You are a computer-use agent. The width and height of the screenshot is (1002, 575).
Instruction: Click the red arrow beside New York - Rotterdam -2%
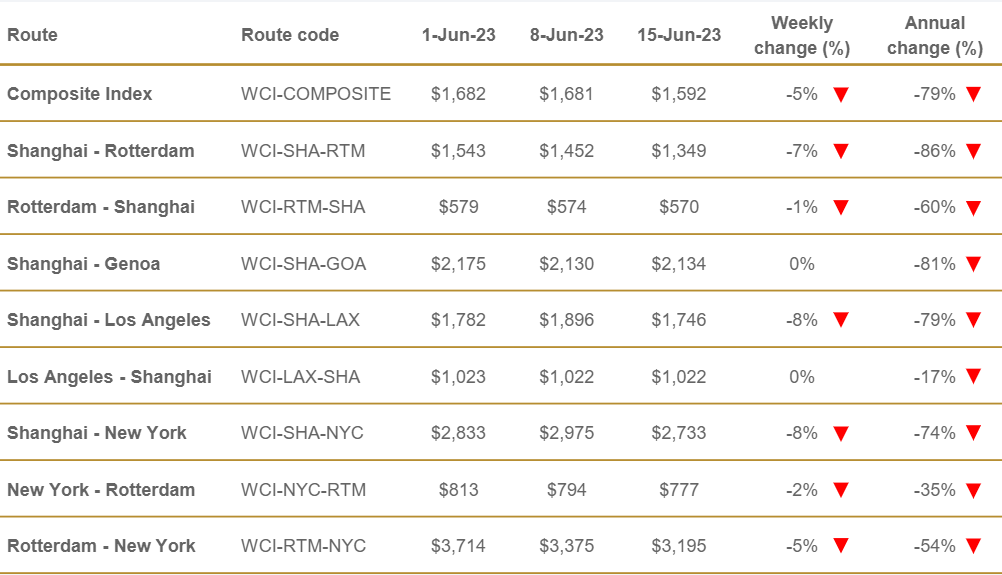[x=840, y=490]
